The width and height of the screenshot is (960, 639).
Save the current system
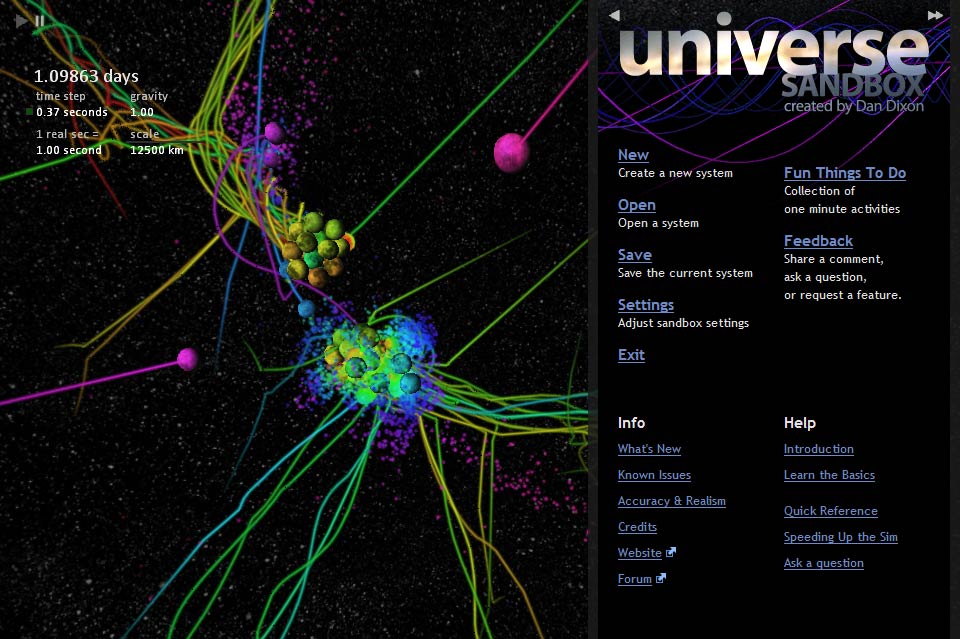[x=634, y=255]
